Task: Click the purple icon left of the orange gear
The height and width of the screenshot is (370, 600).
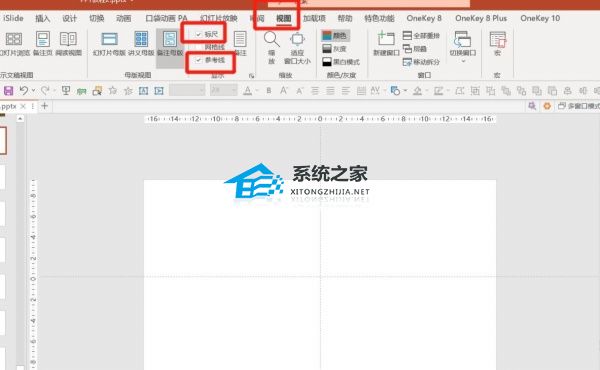Action: click(x=532, y=106)
